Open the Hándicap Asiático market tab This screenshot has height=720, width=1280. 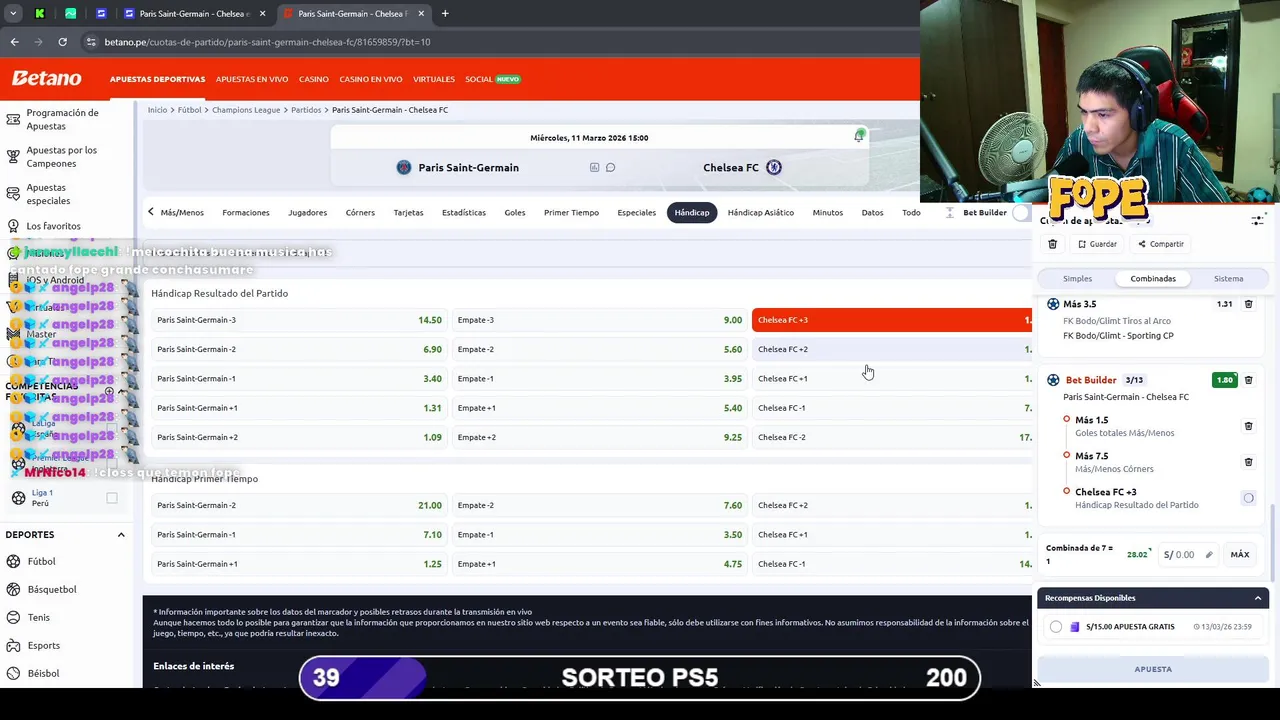point(761,212)
